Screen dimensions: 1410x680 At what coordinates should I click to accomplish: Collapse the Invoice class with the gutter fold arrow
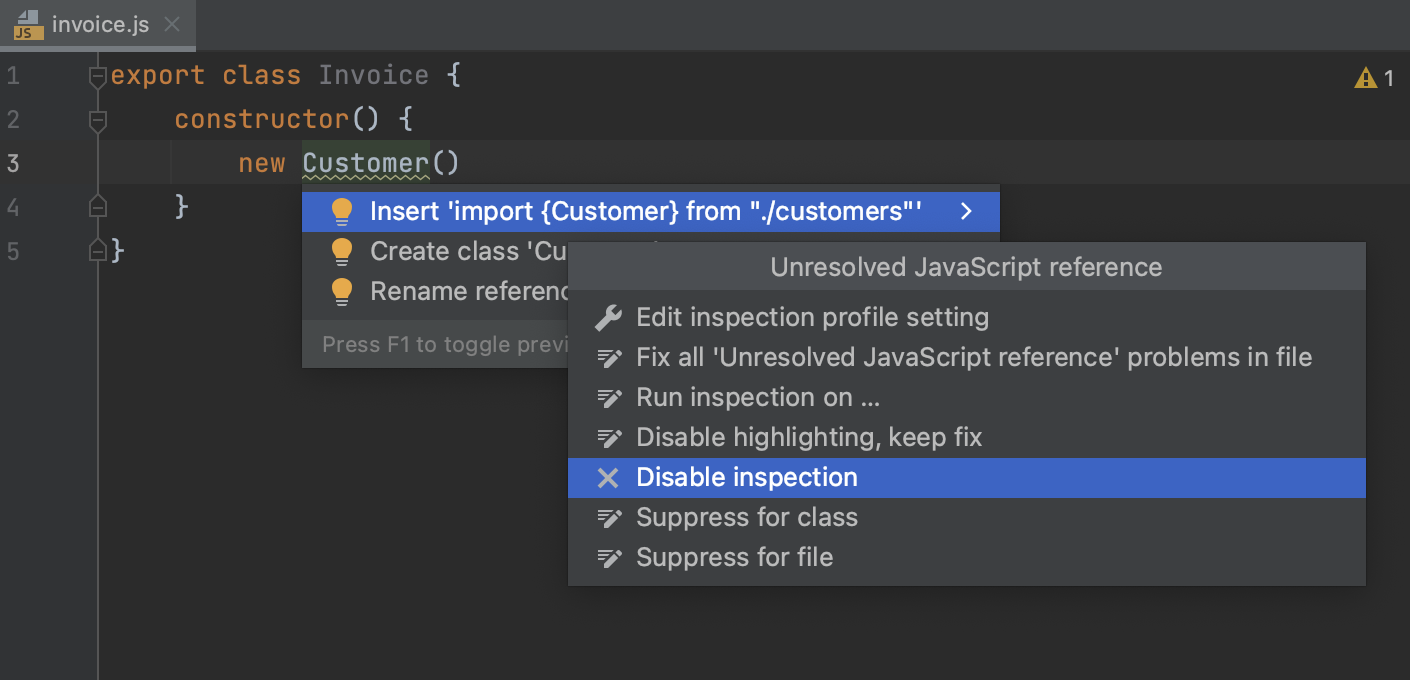(97, 75)
